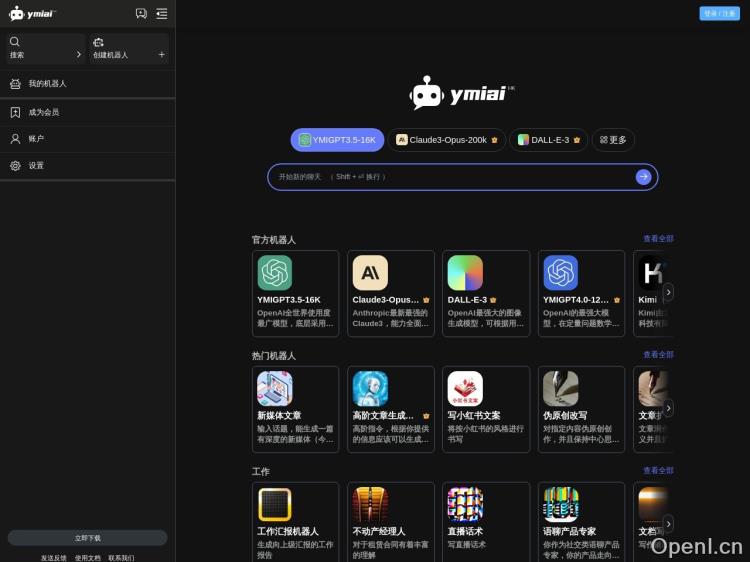The width and height of the screenshot is (750, 562).
Task: Open 设置 settings menu item
Action: [88, 166]
